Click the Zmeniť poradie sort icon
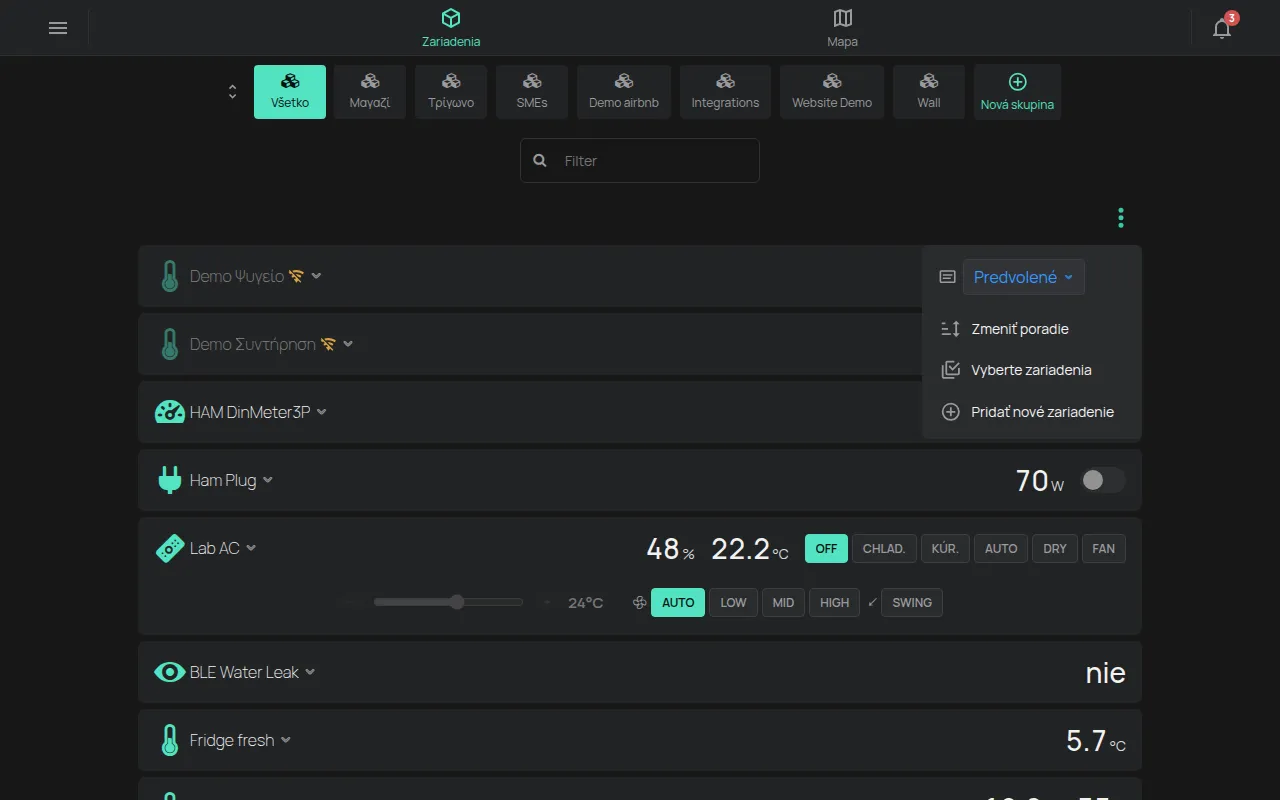The height and width of the screenshot is (800, 1280). [950, 329]
